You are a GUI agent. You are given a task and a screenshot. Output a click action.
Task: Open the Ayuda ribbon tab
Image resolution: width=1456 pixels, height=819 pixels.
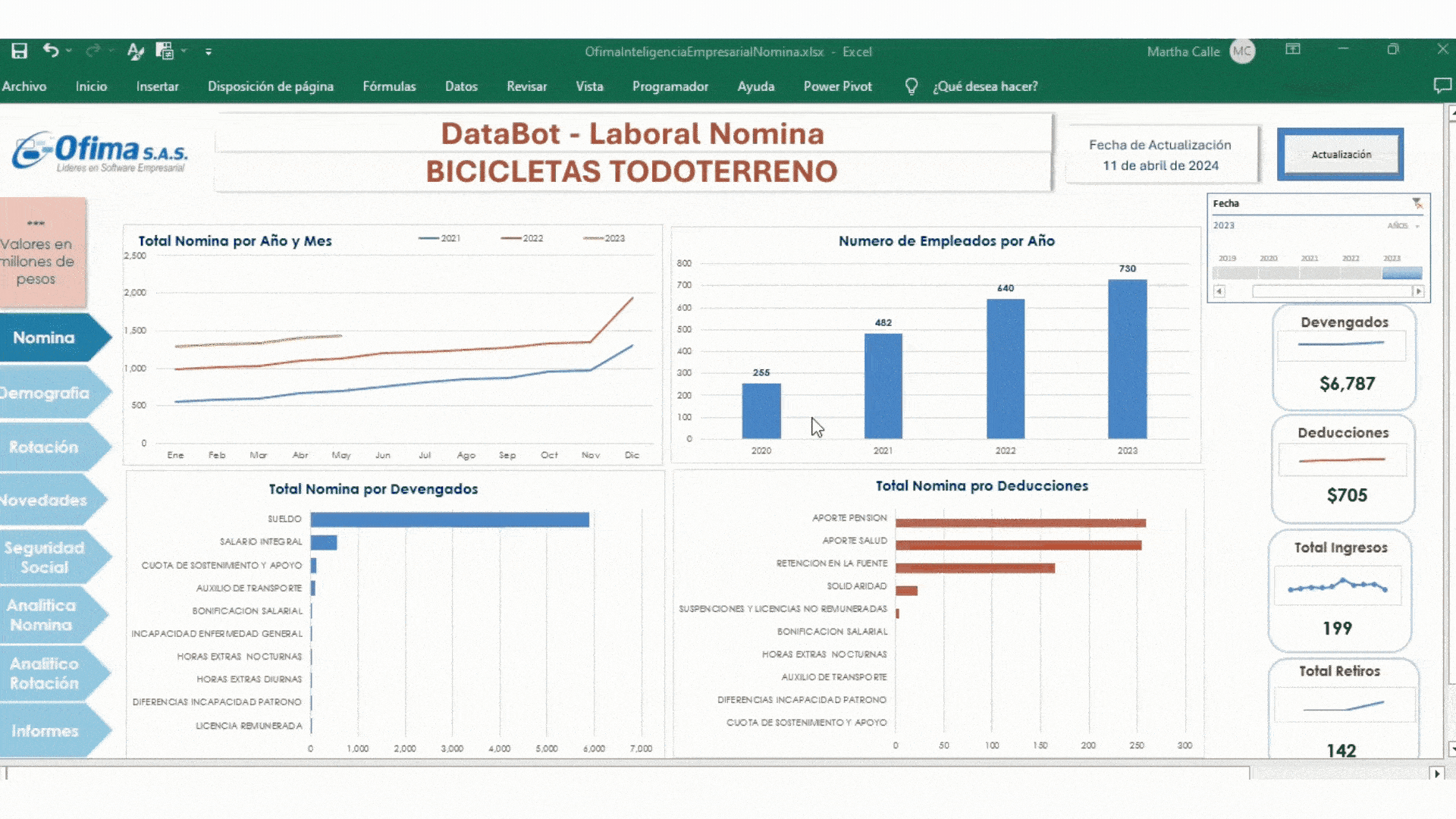[x=756, y=86]
